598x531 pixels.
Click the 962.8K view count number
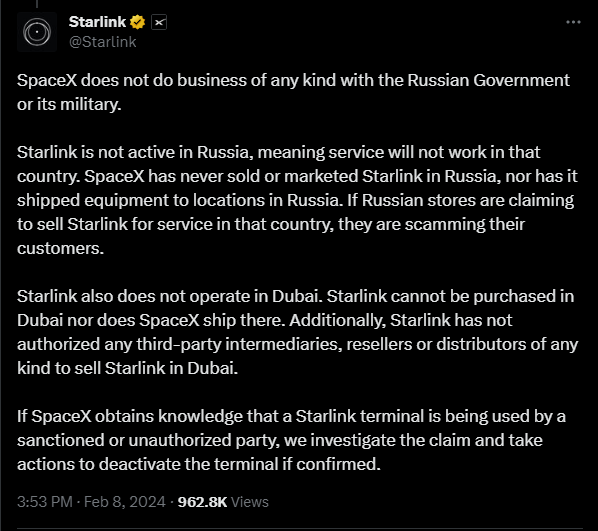(203, 502)
